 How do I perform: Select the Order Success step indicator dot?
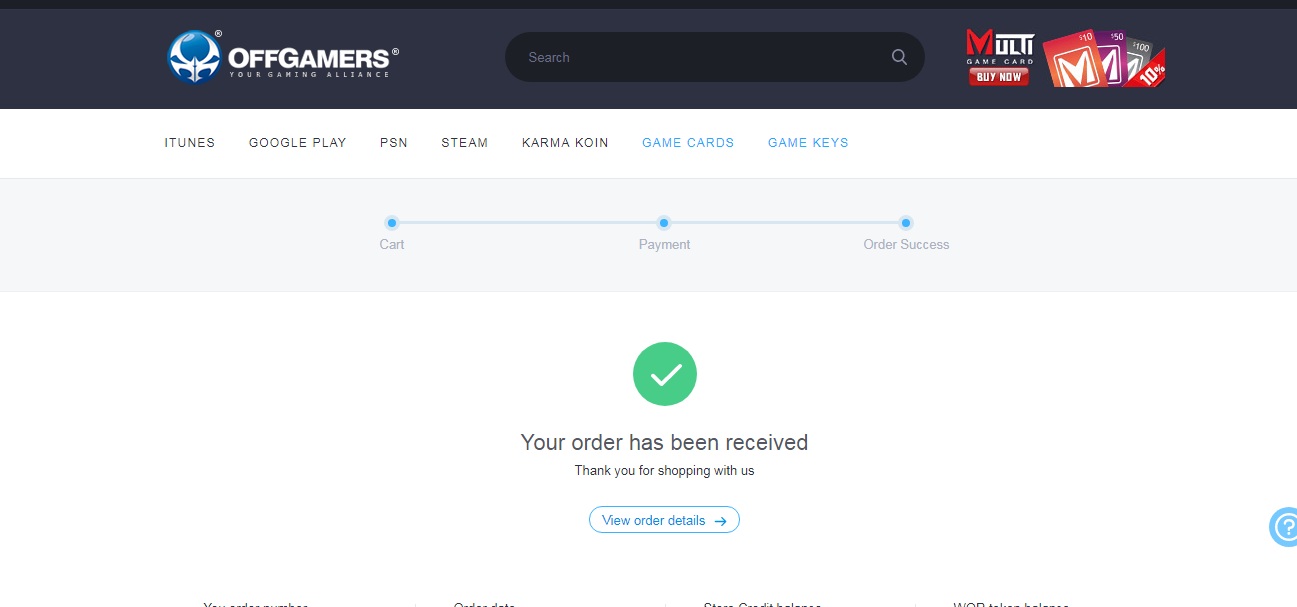[905, 223]
